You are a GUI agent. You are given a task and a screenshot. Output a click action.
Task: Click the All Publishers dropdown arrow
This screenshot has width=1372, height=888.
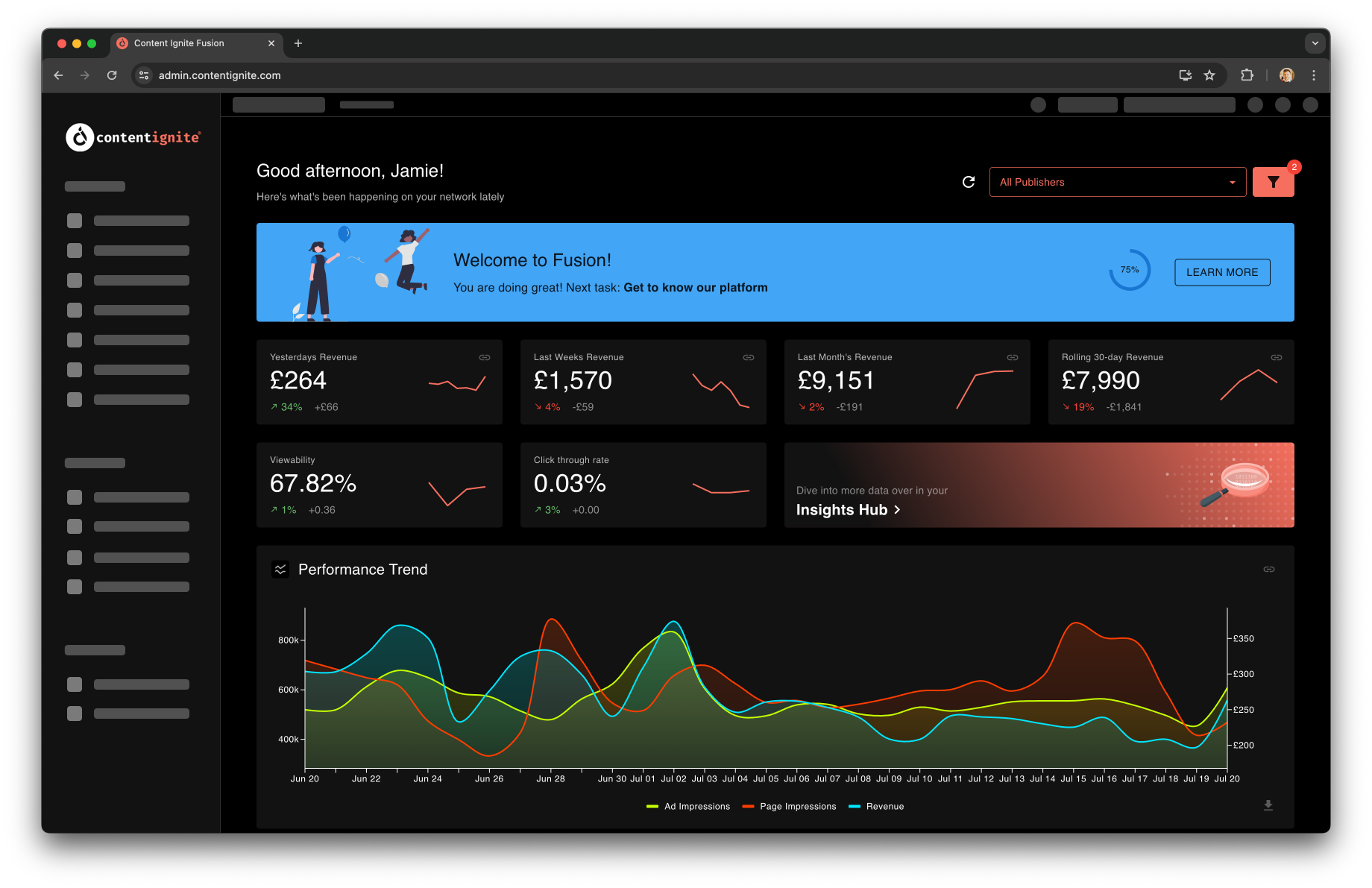(x=1232, y=183)
